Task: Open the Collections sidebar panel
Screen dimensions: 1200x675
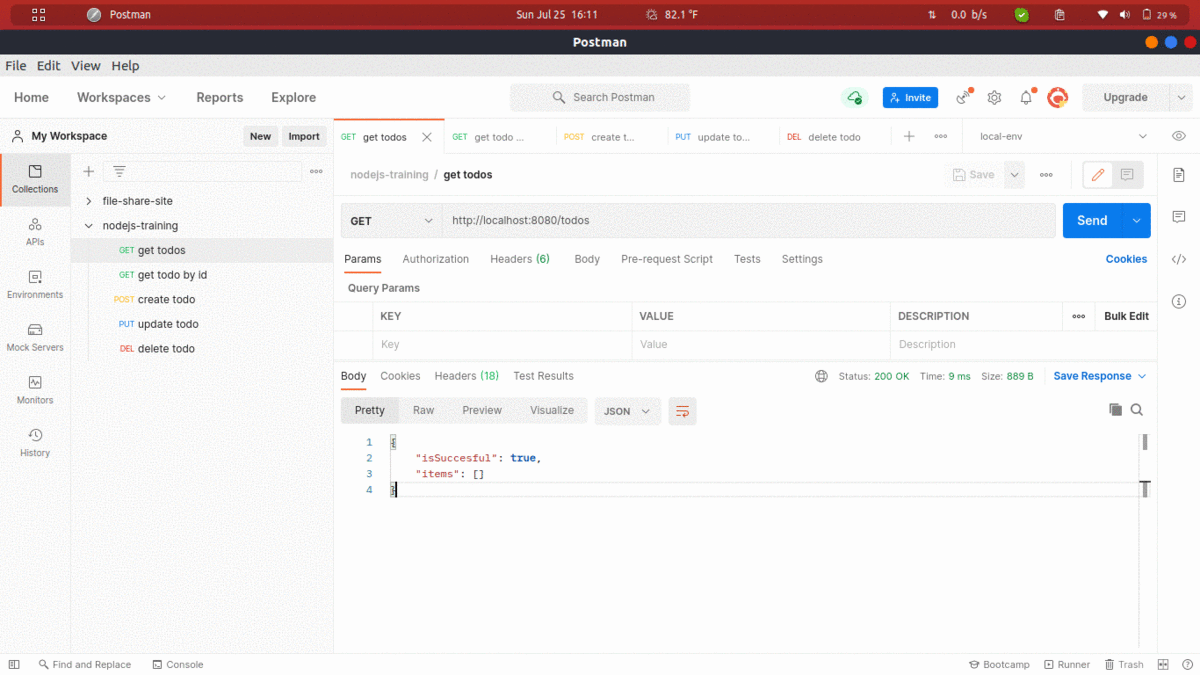Action: [x=35, y=179]
